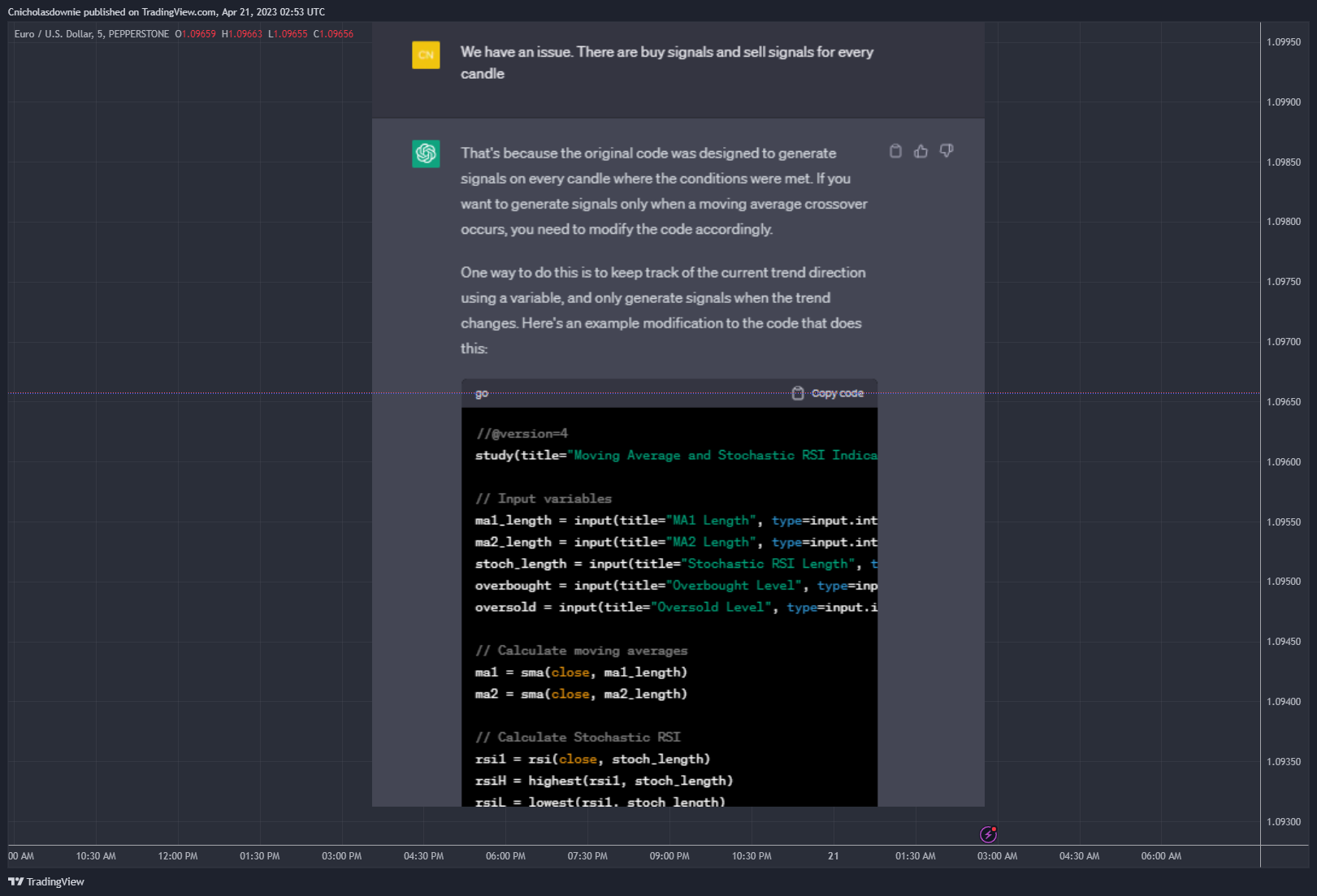Click the TradingView logo at bottom
1317x896 pixels.
[x=46, y=881]
